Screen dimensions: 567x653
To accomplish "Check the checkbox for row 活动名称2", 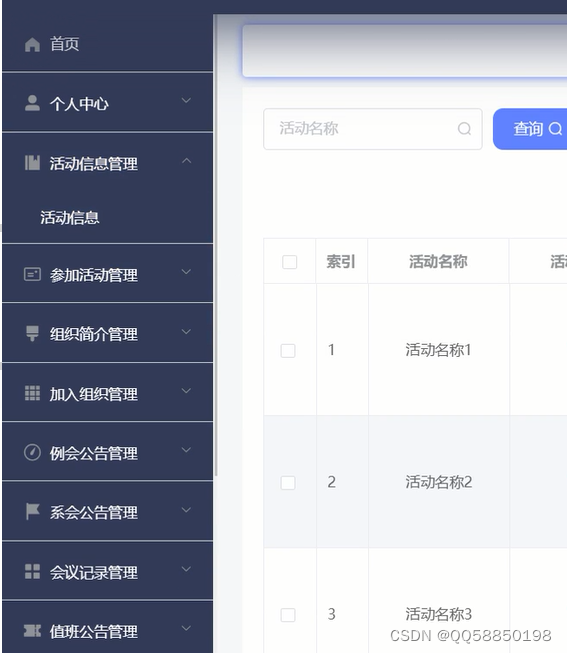I will point(288,483).
